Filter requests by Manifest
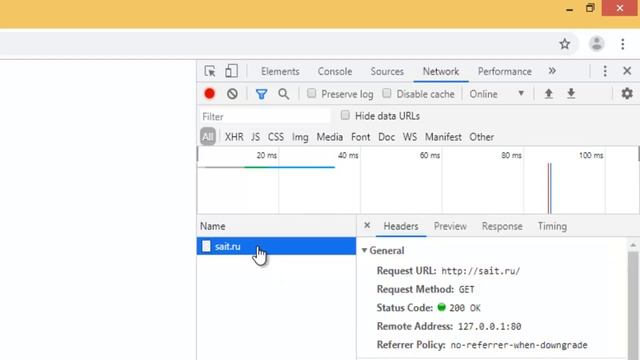Screen dimensions: 640x360 tap(443, 137)
